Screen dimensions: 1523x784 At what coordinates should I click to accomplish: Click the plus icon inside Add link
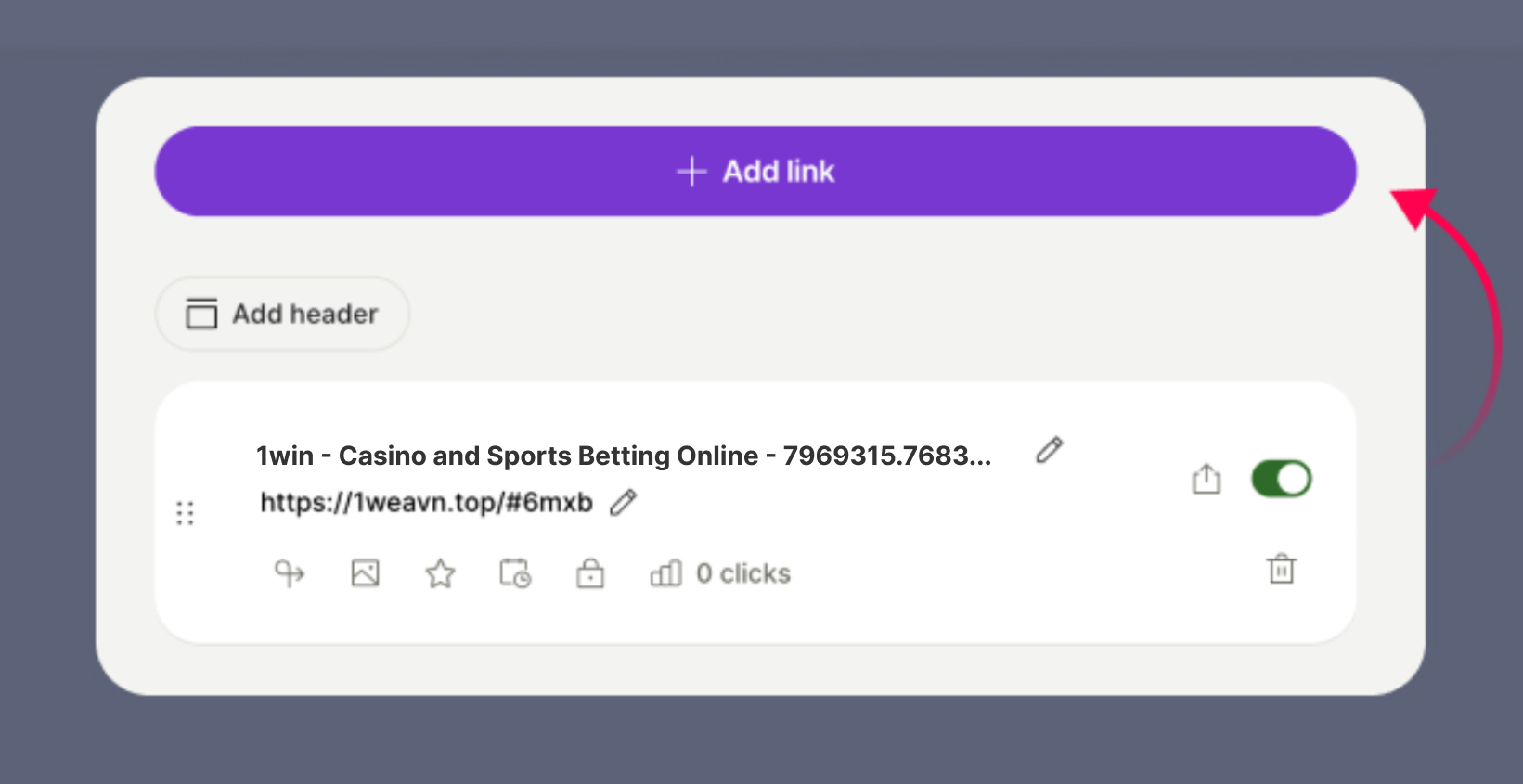[691, 172]
